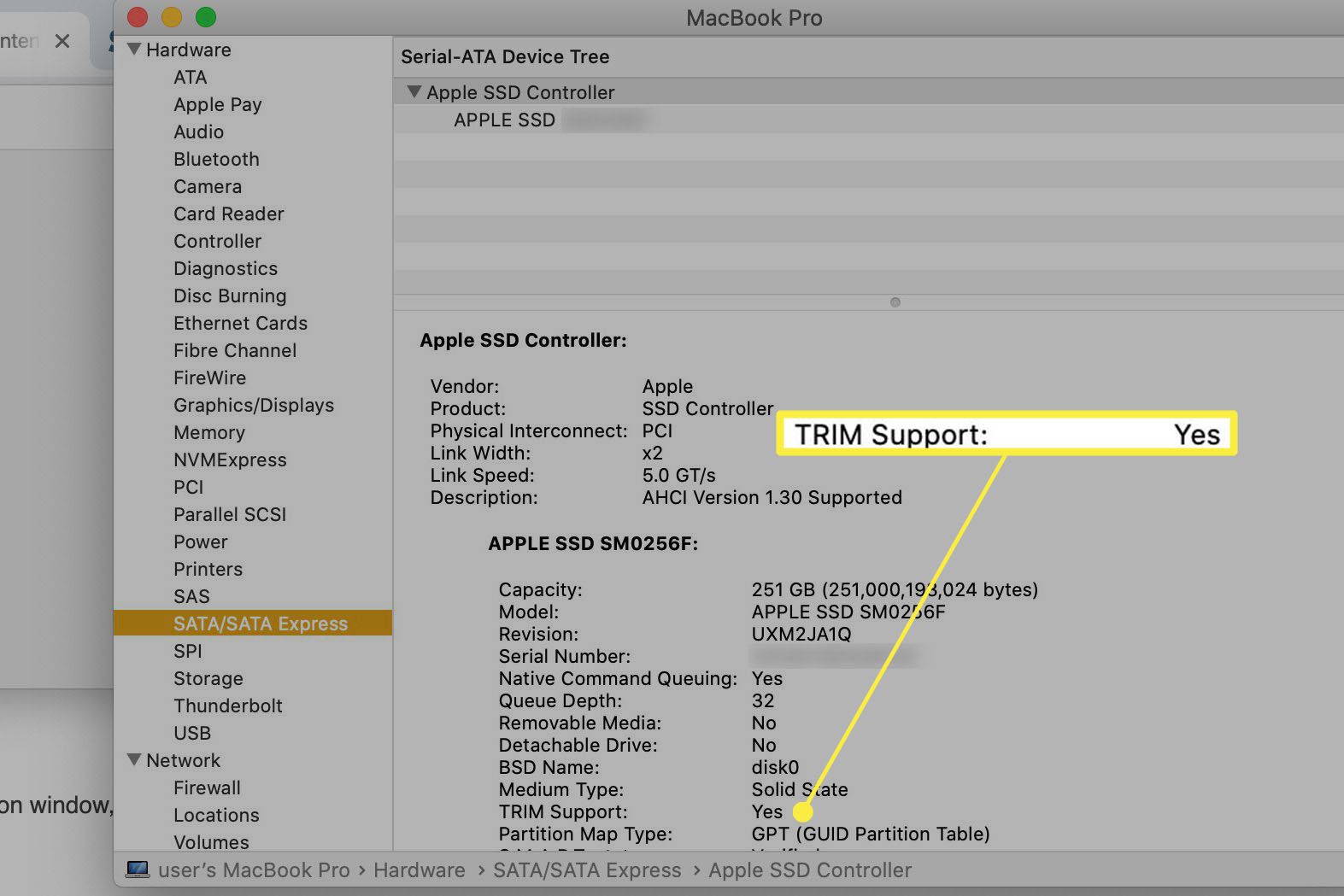Close the background browser tab
1344x896 pixels.
pyautogui.click(x=62, y=41)
